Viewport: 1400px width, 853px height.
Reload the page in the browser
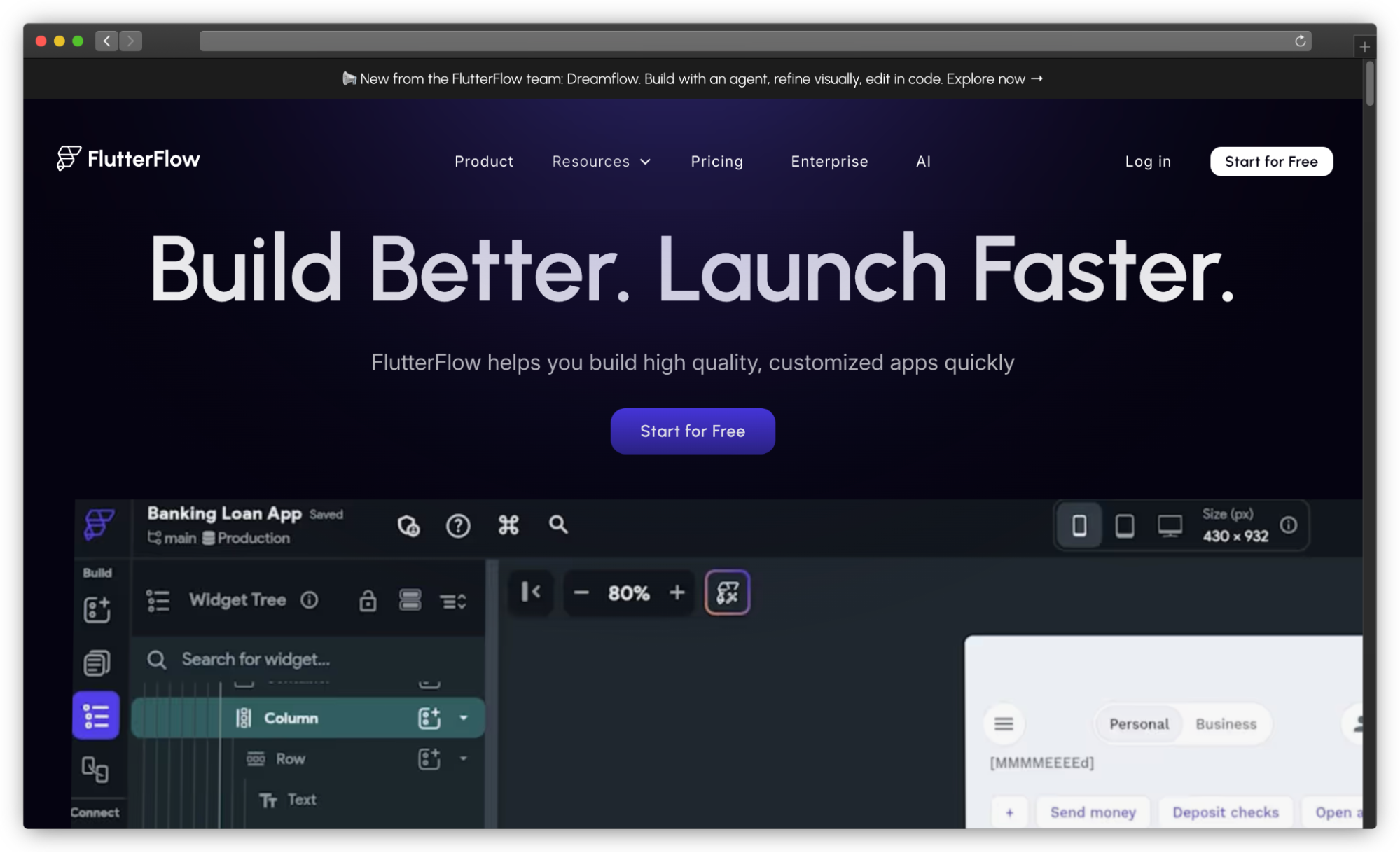tap(1300, 41)
